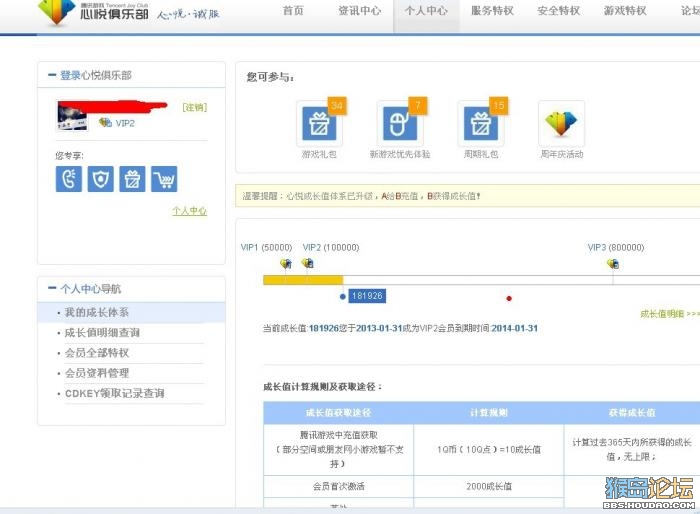This screenshot has width=700, height=514.
Task: Click the VIP2 milestone marker icon
Action: [308, 263]
